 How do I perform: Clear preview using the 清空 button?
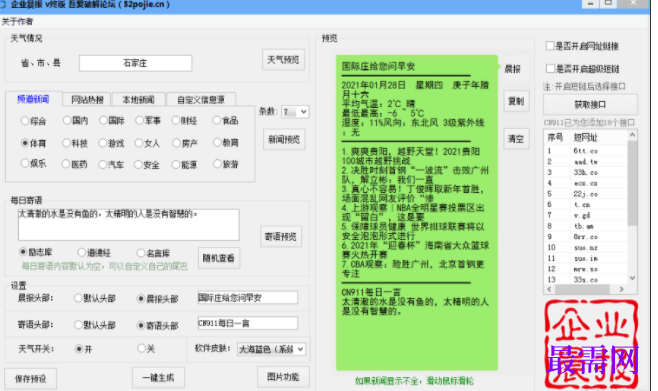[x=516, y=139]
